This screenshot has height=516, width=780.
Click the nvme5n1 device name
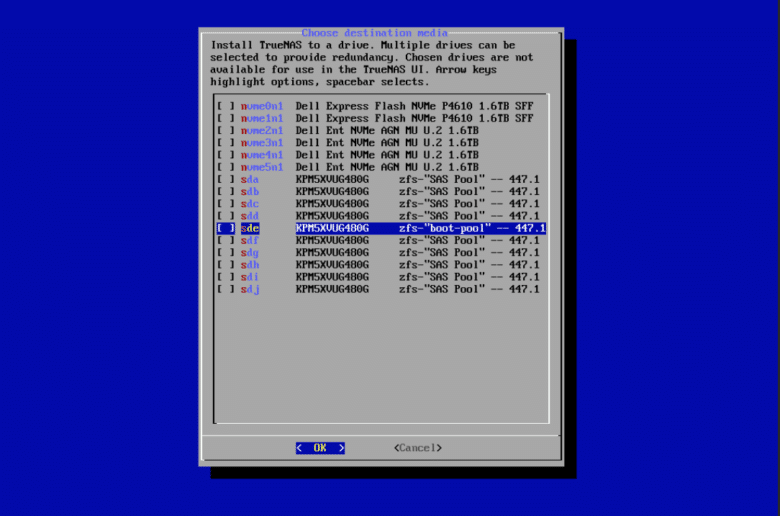click(262, 167)
